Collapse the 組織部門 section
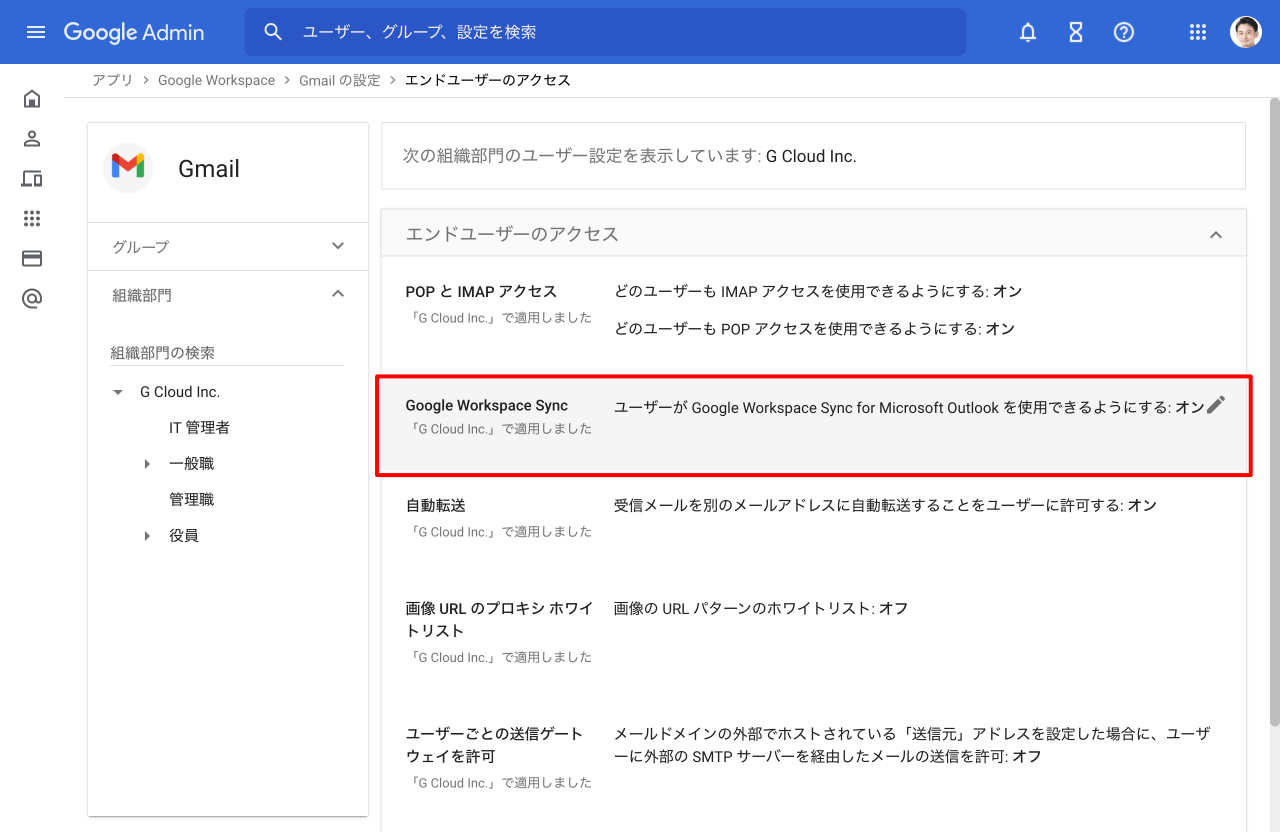The image size is (1280, 832). point(228,294)
